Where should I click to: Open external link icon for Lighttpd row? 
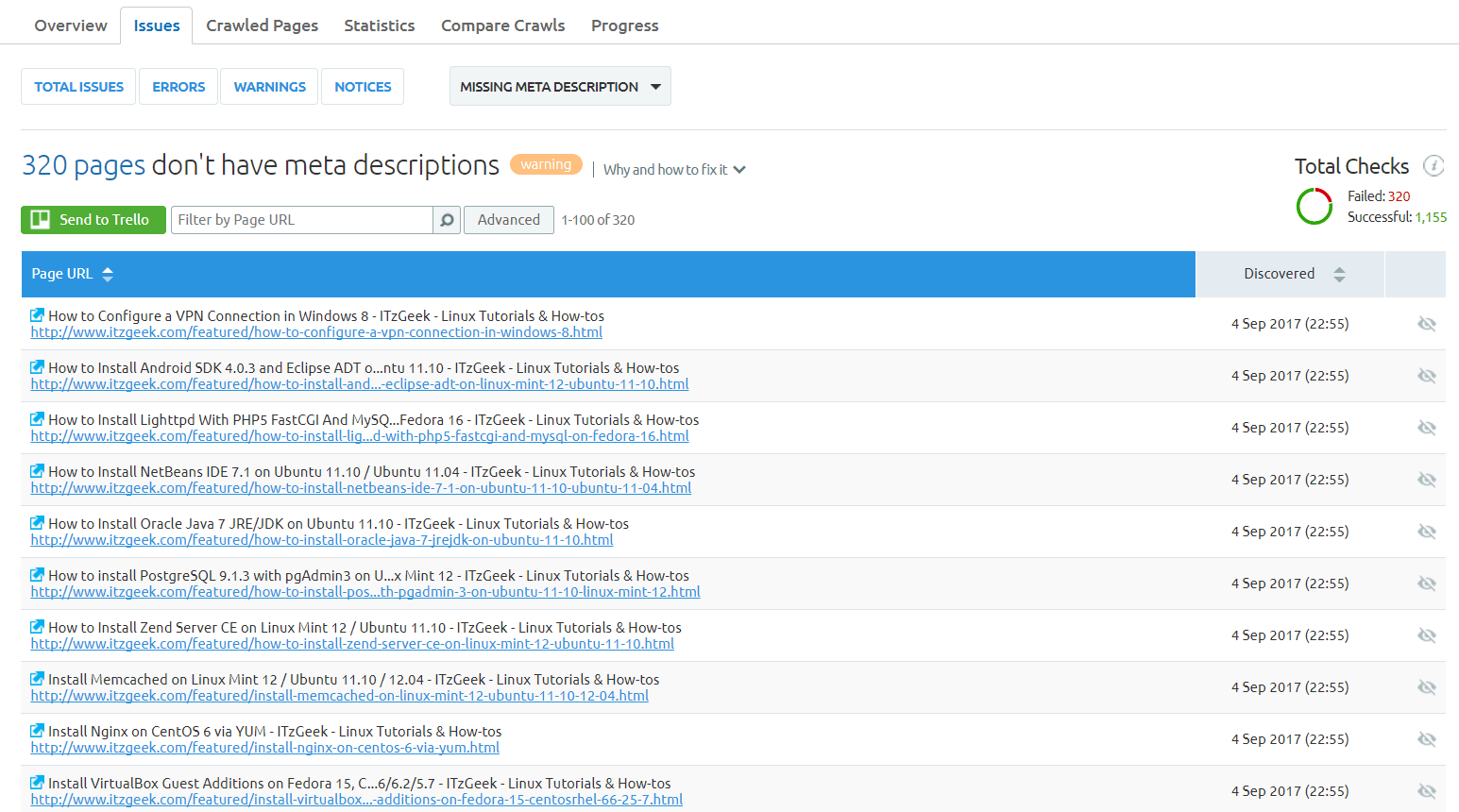click(38, 419)
